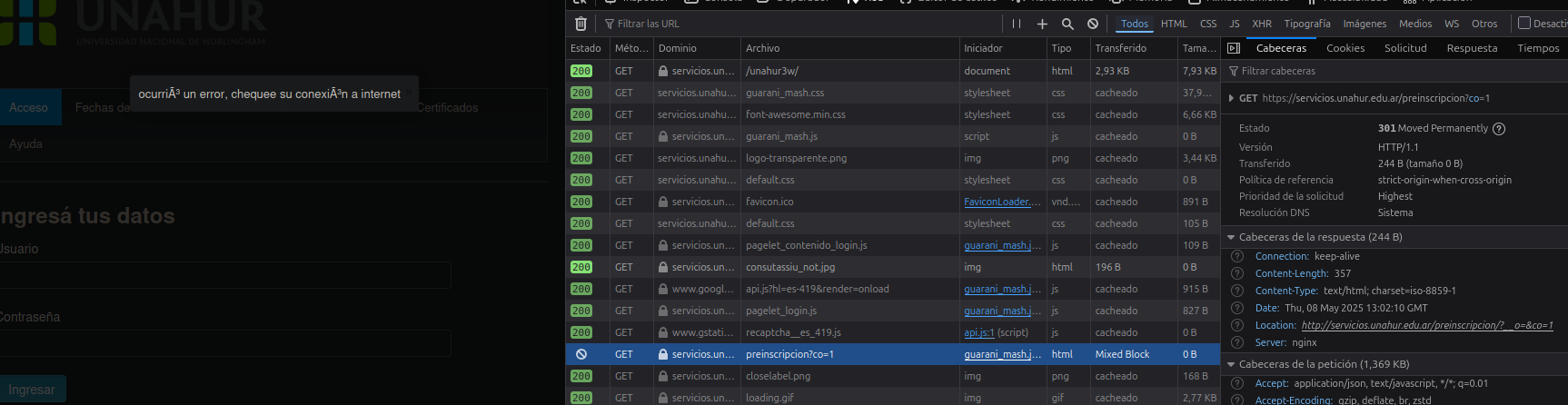Open the api.js:1 initiator link
Image resolution: width=1568 pixels, height=405 pixels.
pyautogui.click(x=979, y=332)
